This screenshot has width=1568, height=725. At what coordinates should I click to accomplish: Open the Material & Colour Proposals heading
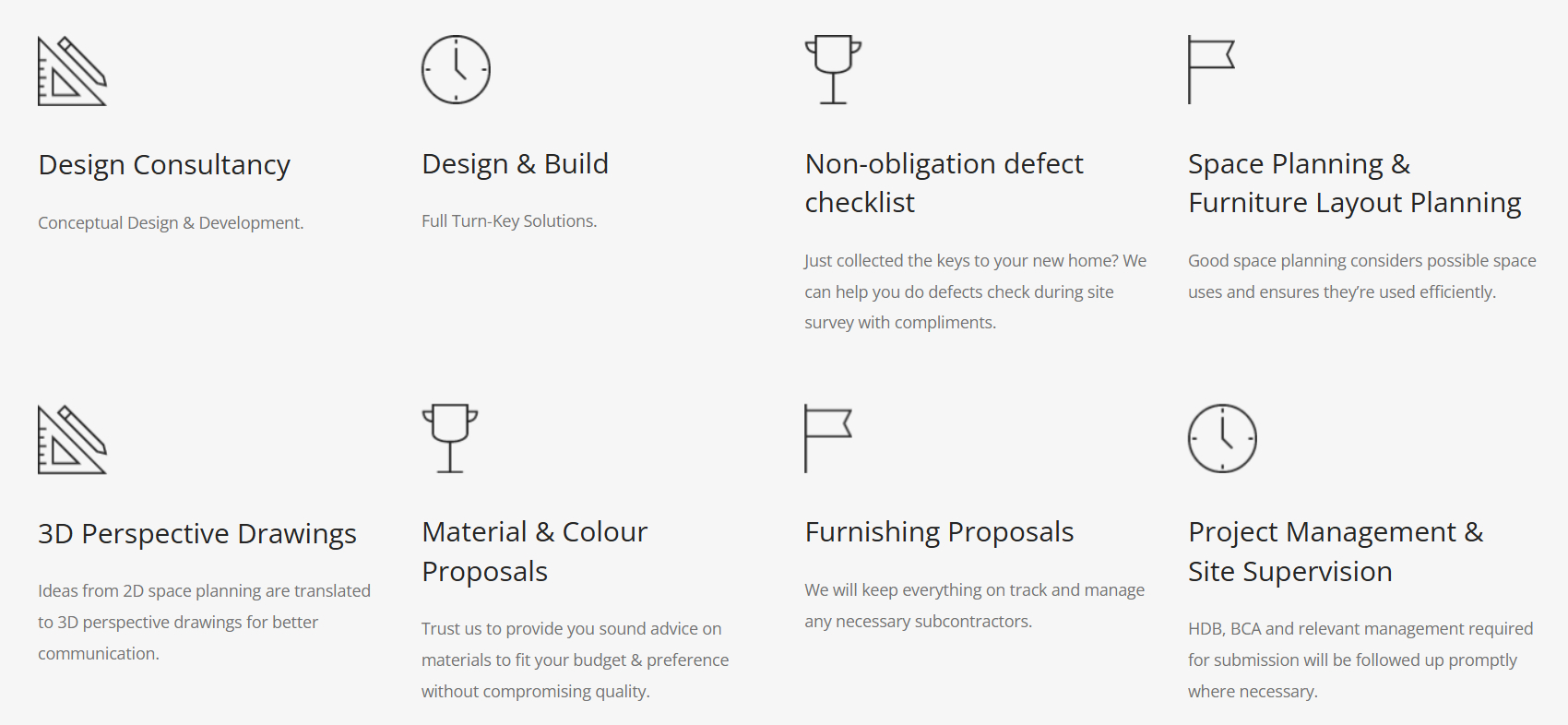click(x=534, y=552)
